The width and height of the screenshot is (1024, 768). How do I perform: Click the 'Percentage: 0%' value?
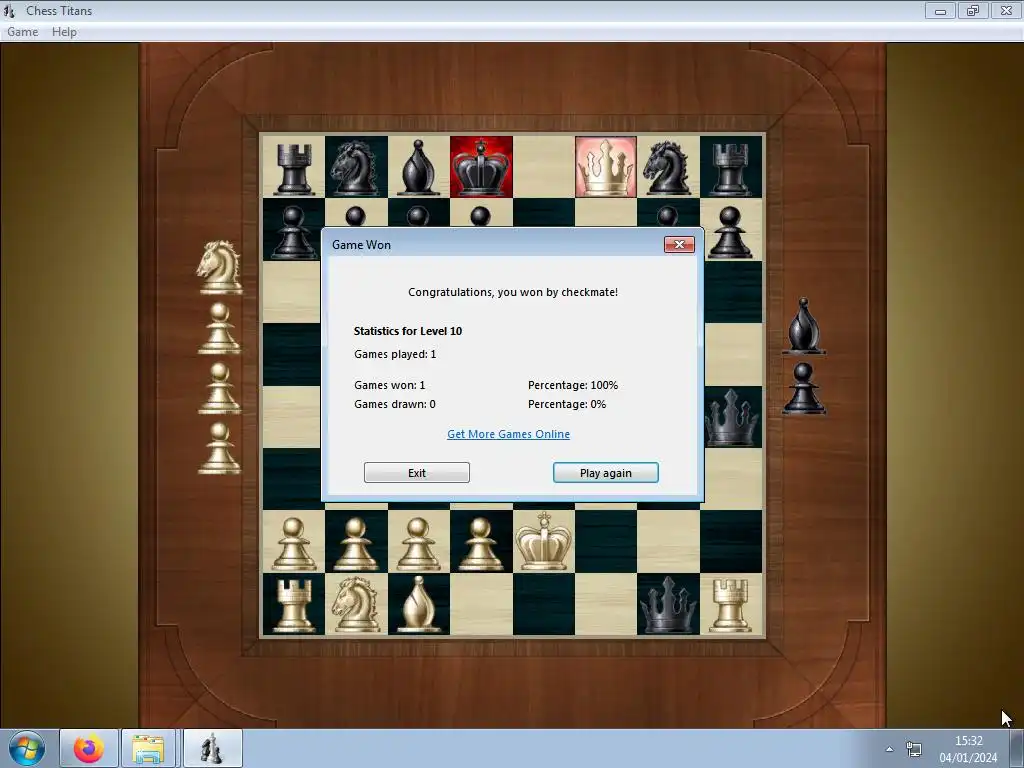click(x=567, y=404)
